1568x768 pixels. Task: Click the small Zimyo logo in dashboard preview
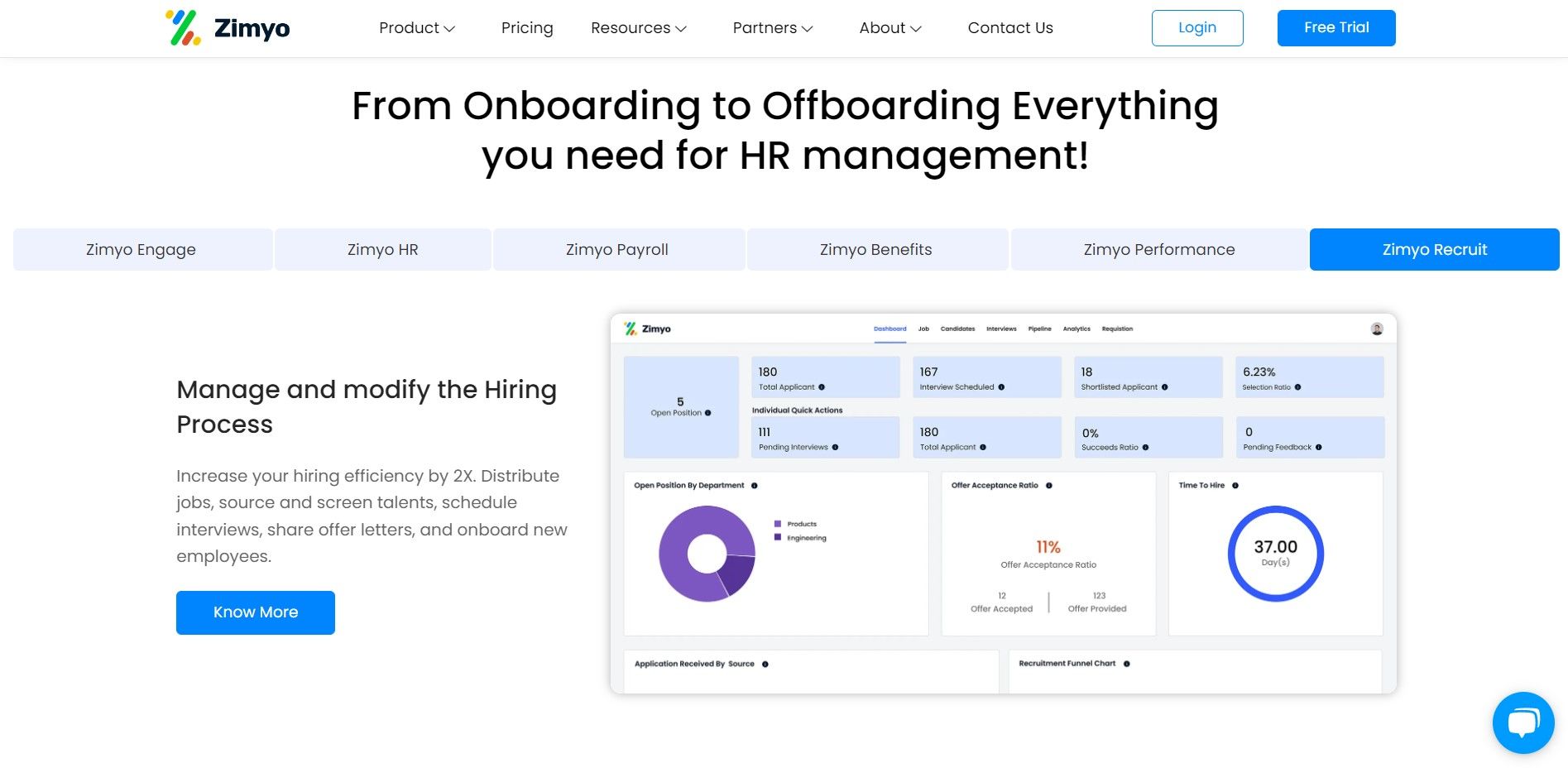pos(647,329)
